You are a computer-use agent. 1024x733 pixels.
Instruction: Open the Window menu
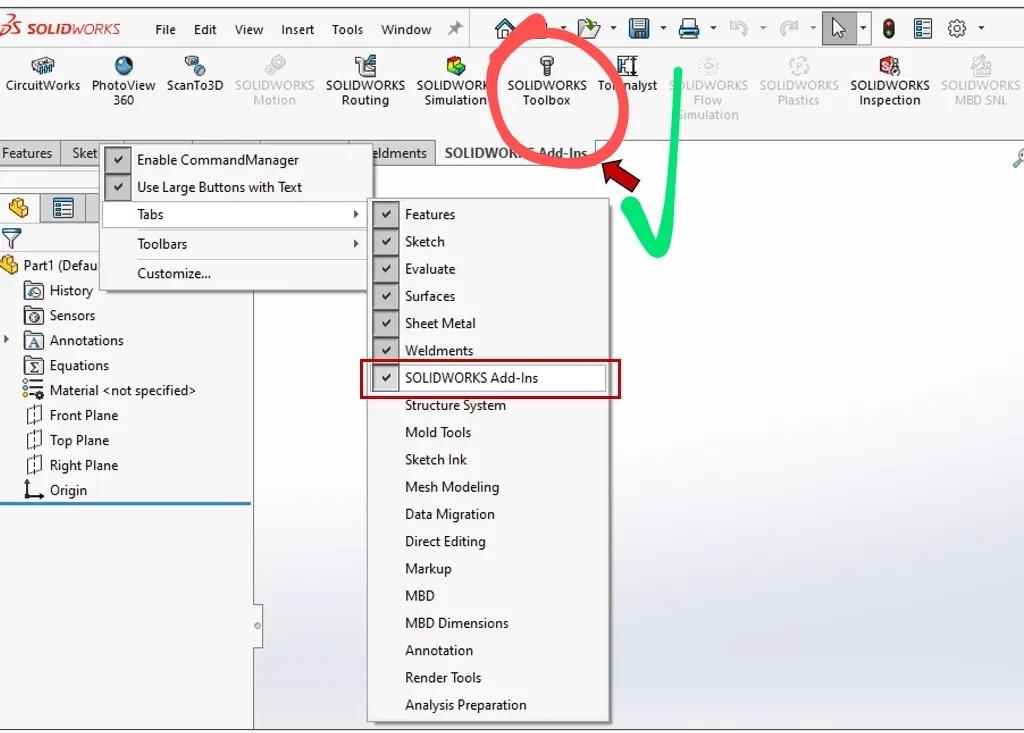pyautogui.click(x=406, y=29)
